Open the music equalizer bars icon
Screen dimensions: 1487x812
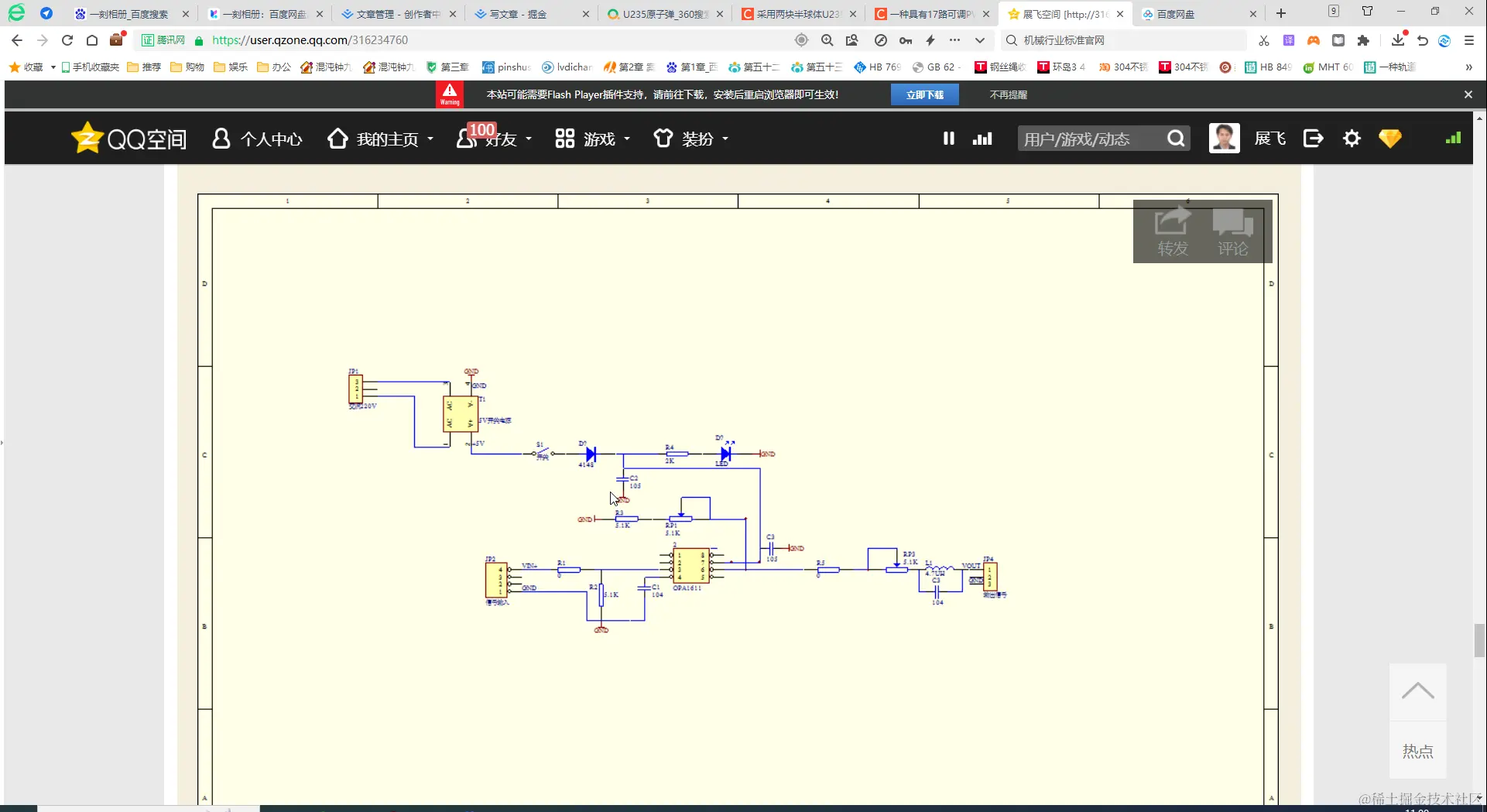pos(982,139)
